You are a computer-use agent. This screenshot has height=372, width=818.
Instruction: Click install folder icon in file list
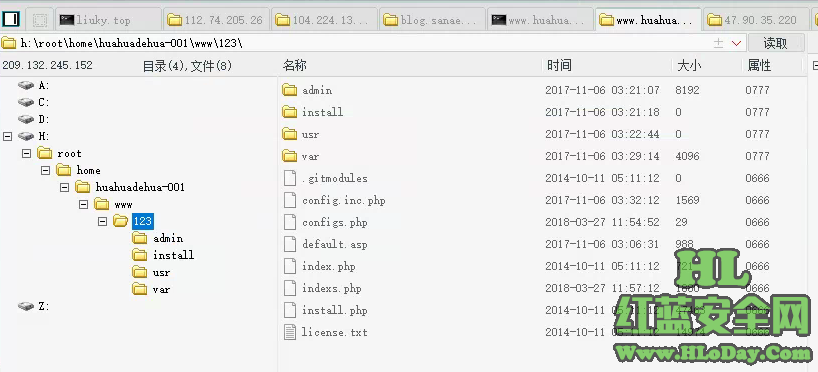point(290,112)
